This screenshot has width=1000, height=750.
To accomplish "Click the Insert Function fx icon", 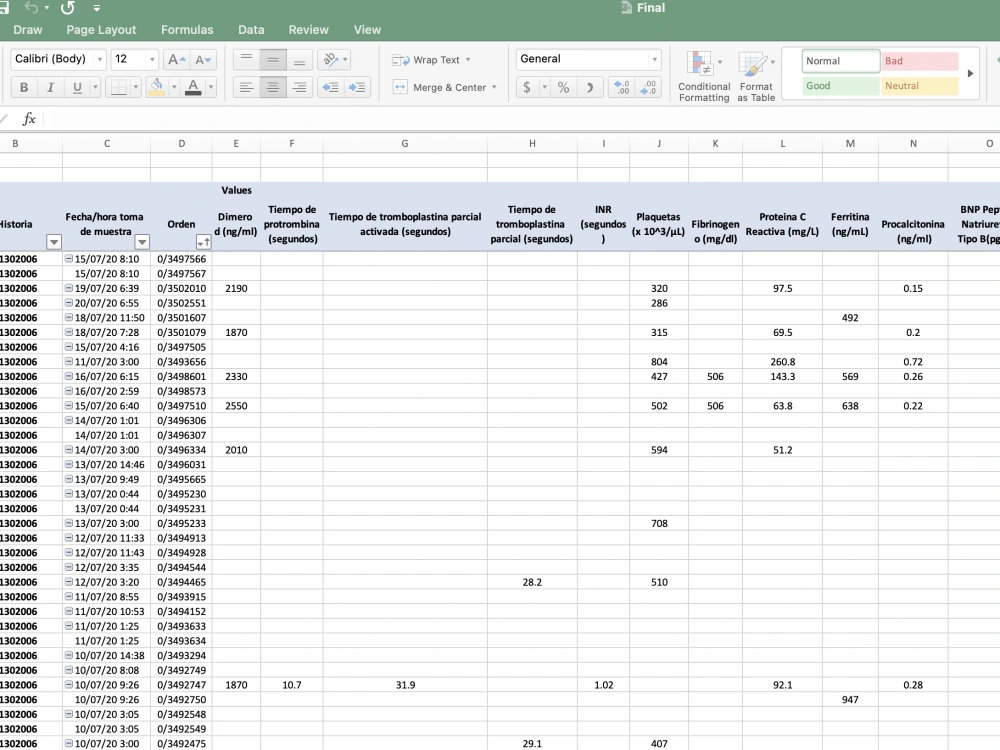I will point(29,119).
